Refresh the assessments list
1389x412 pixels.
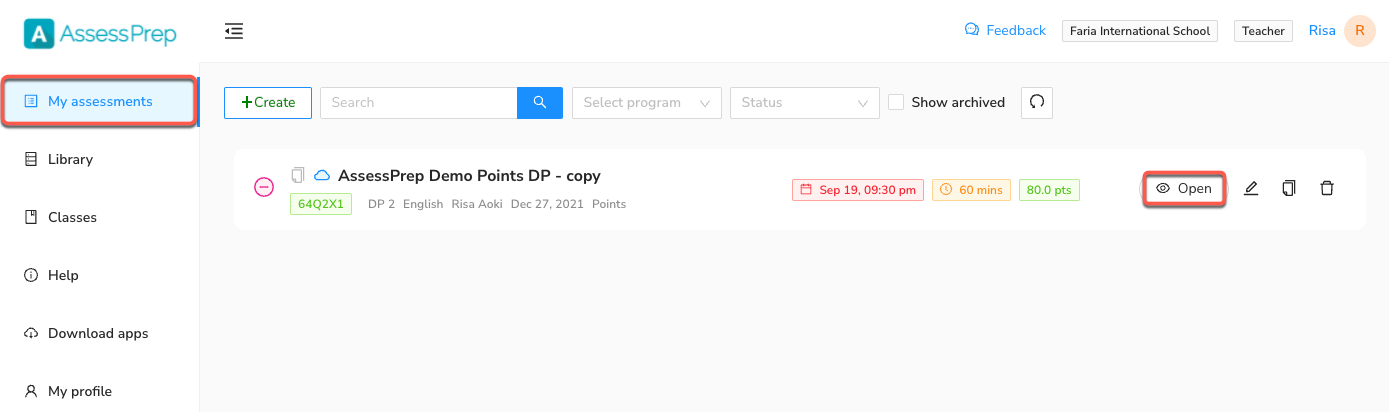pos(1037,102)
